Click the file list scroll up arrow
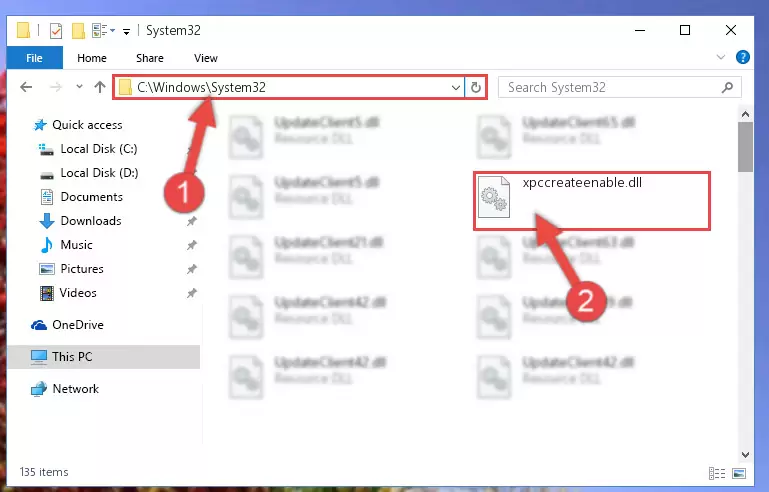769x492 pixels. [745, 114]
